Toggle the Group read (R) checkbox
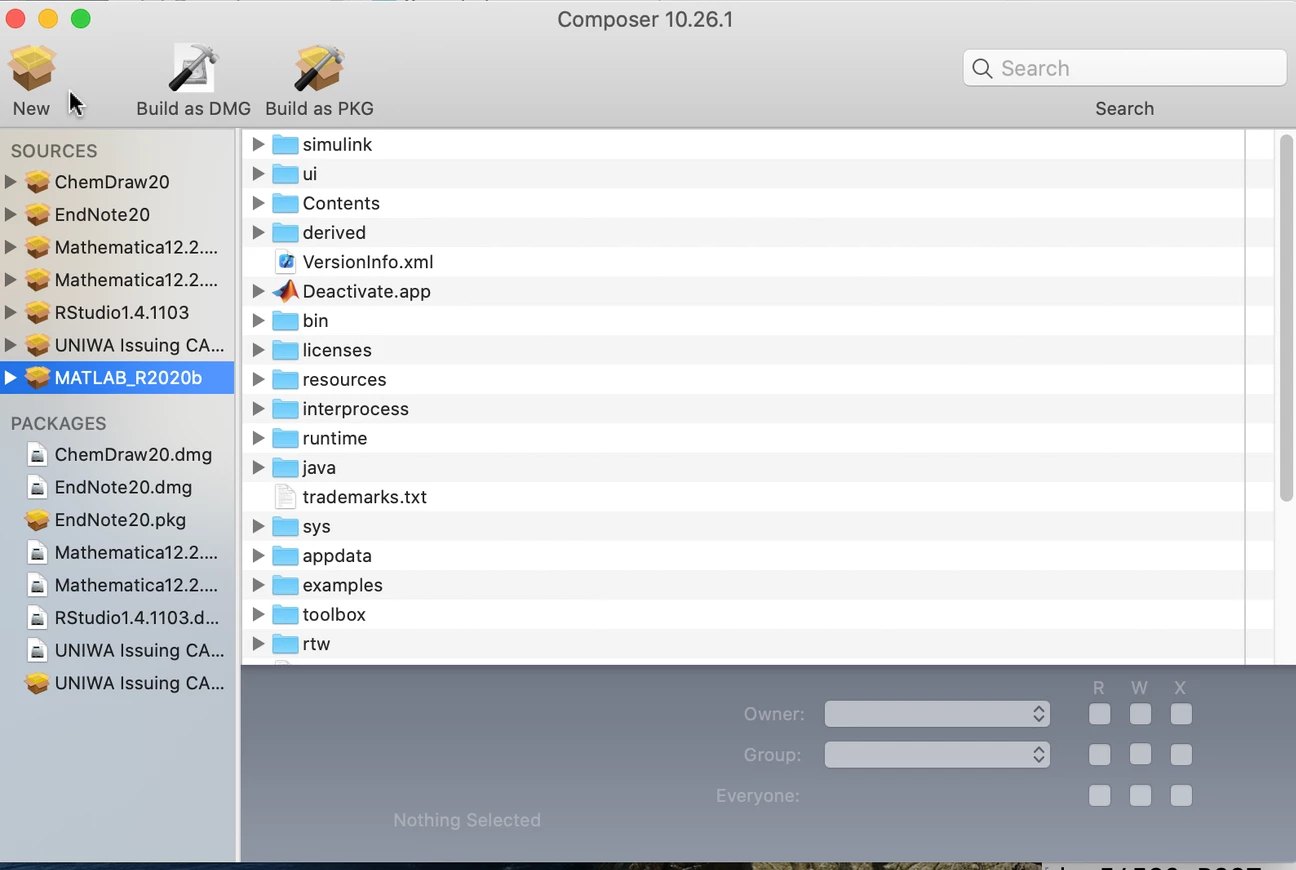 point(1099,755)
